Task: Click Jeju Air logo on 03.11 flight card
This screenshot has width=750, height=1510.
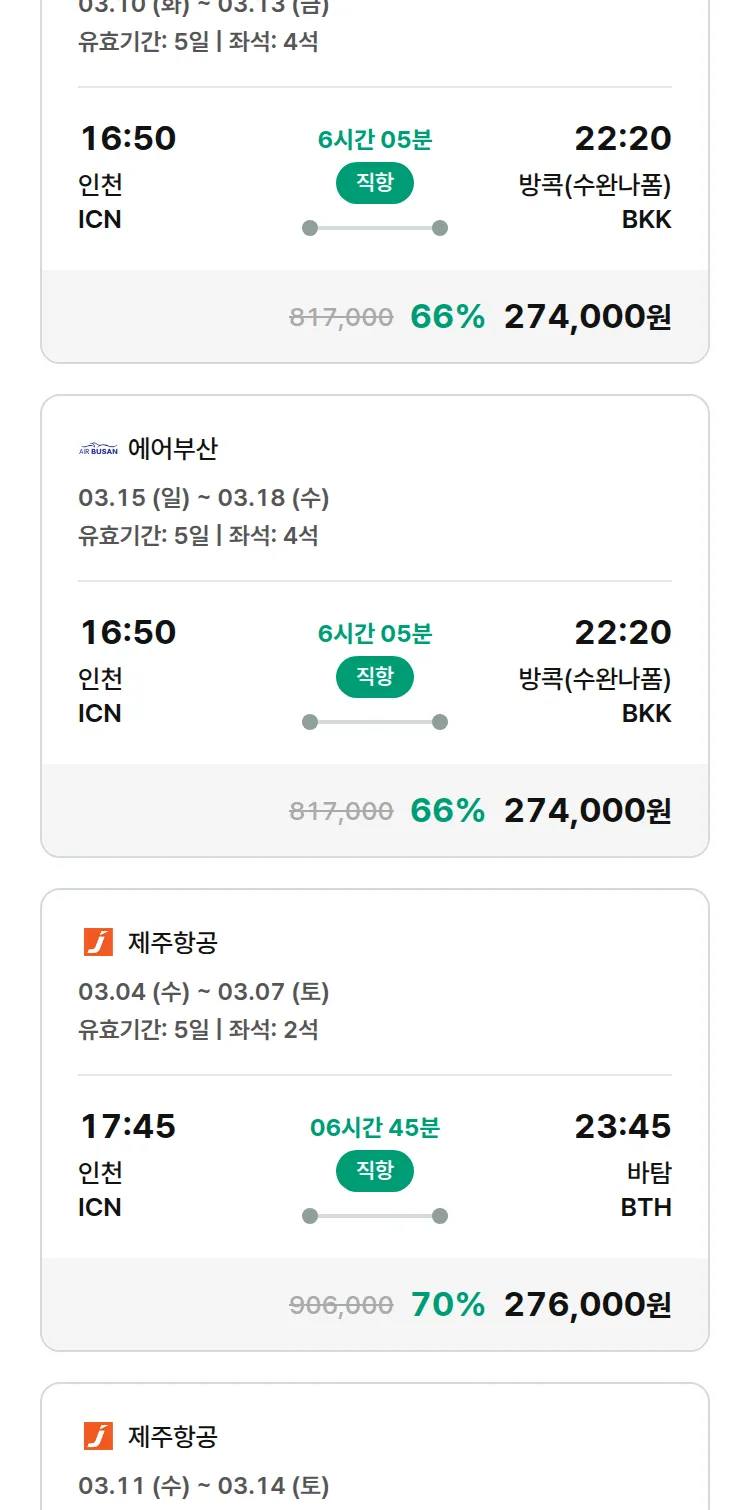Action: coord(98,1436)
